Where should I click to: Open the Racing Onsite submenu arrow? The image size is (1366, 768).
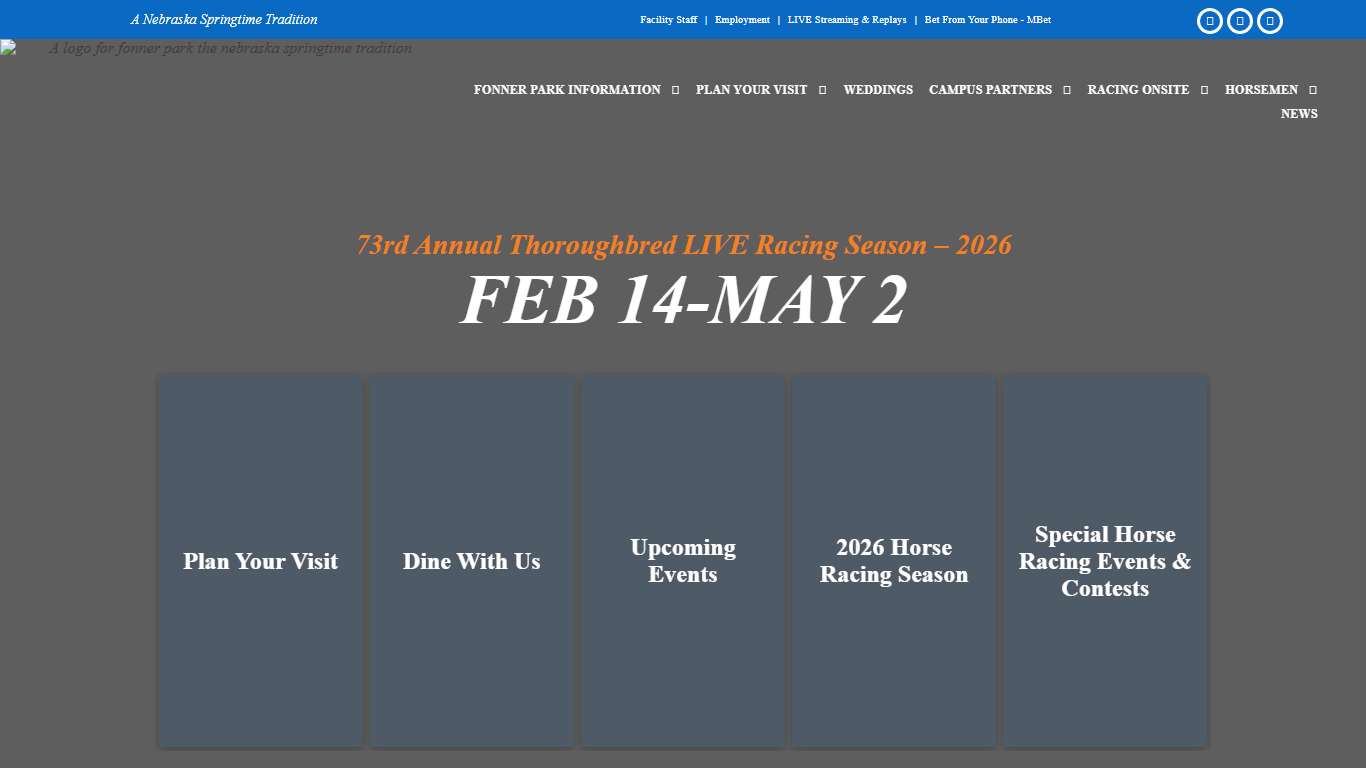[x=1204, y=90]
